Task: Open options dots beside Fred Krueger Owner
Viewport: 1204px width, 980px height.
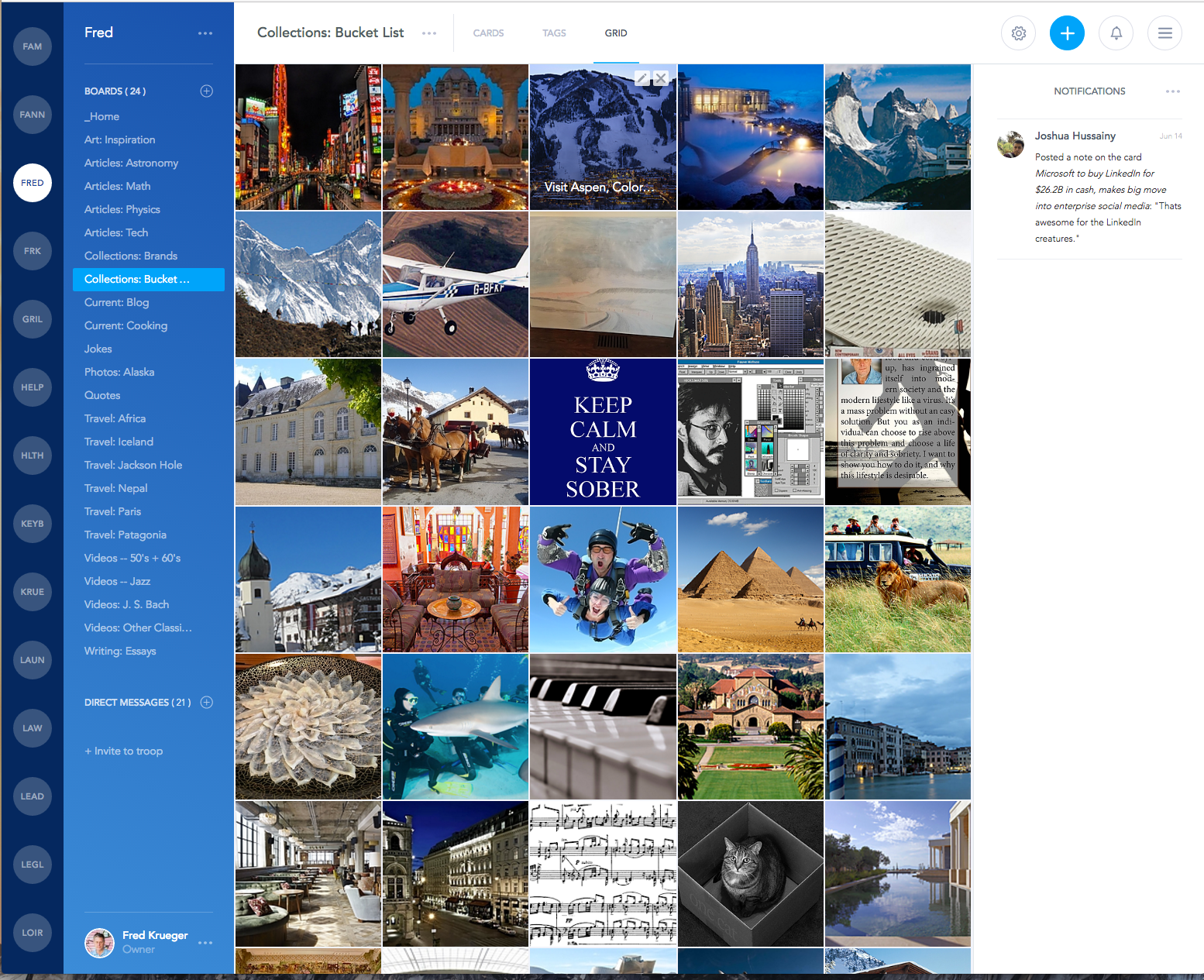Action: tap(205, 943)
